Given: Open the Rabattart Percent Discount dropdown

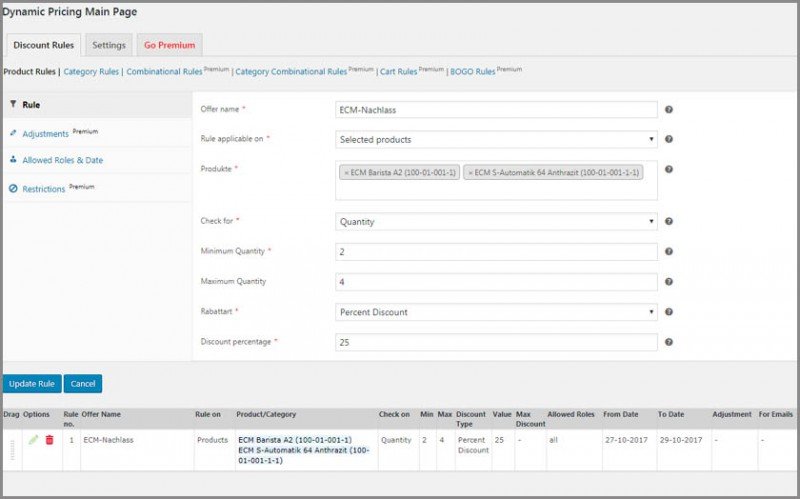Looking at the screenshot, I should [x=496, y=312].
